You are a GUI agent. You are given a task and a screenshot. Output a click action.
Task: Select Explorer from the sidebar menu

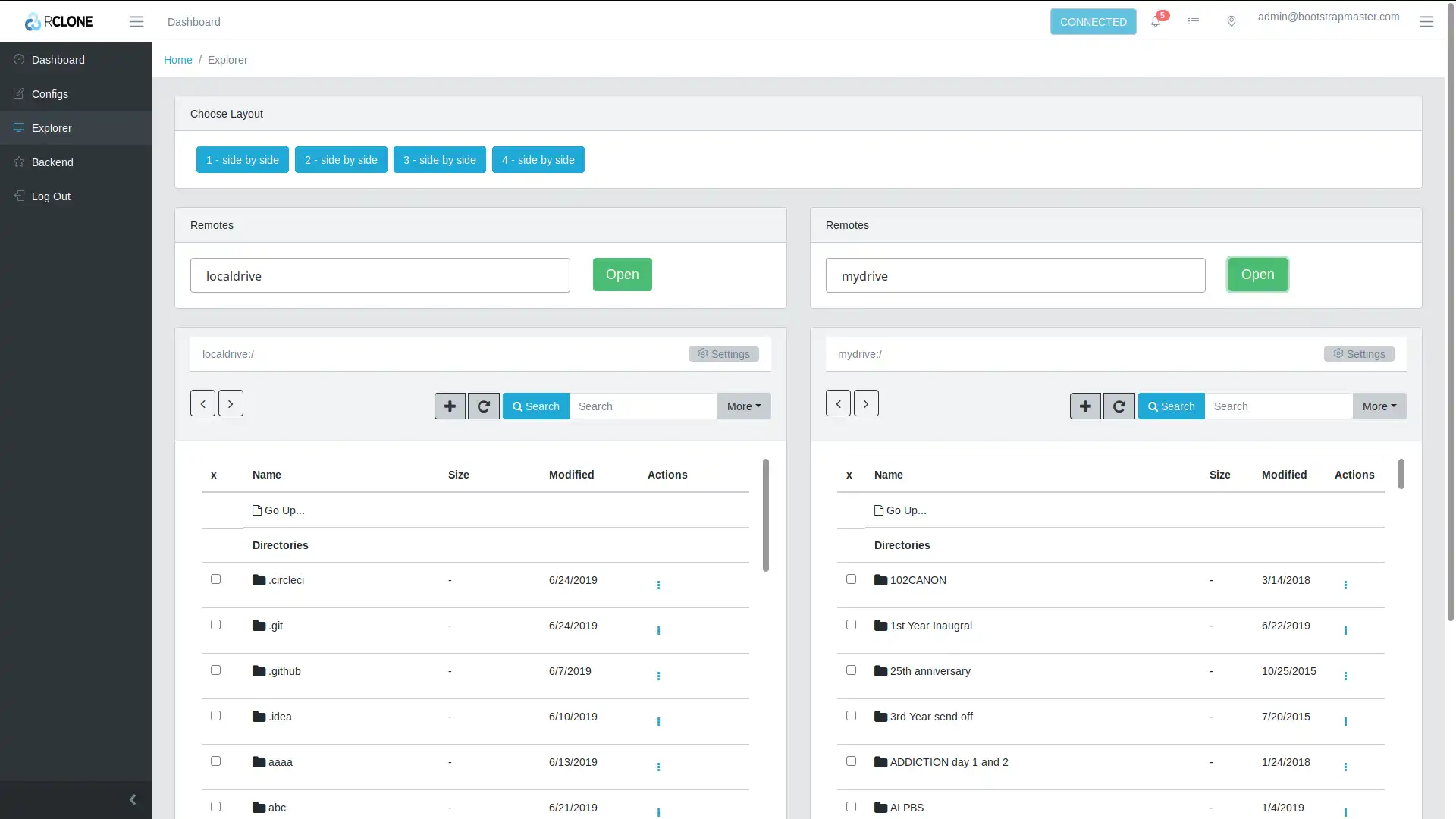[x=52, y=127]
